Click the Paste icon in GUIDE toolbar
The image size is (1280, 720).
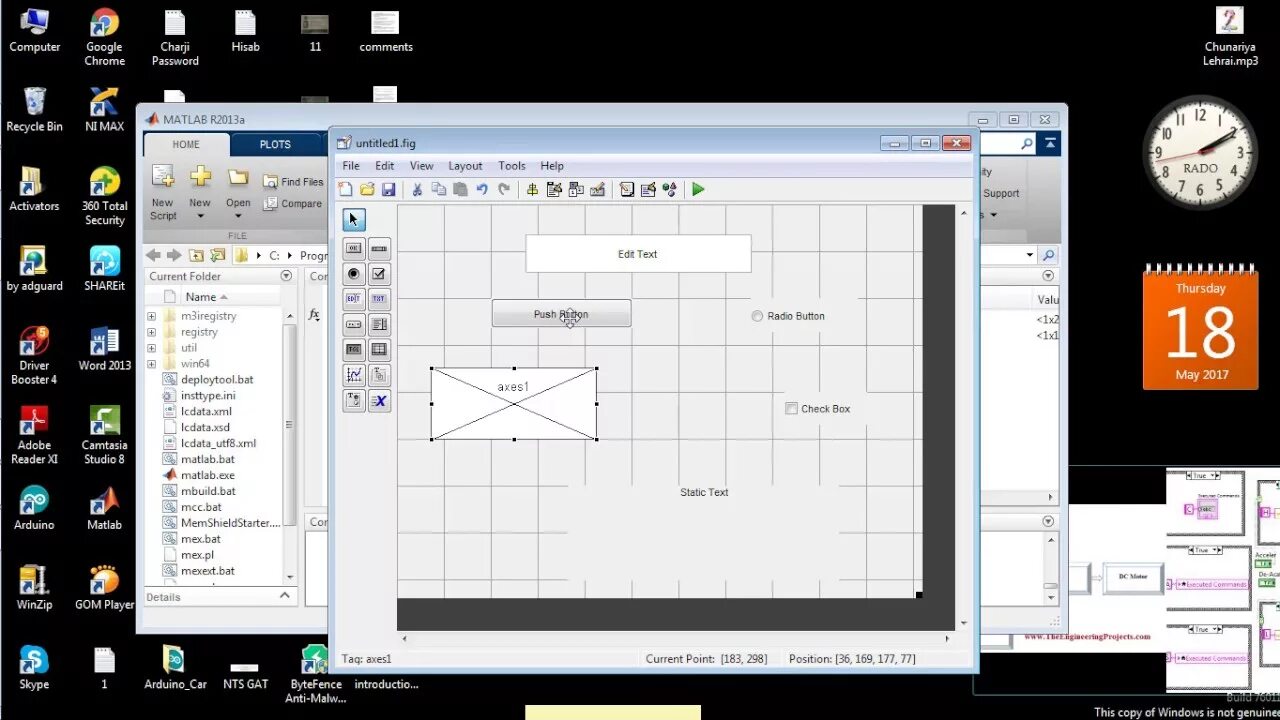[x=460, y=189]
